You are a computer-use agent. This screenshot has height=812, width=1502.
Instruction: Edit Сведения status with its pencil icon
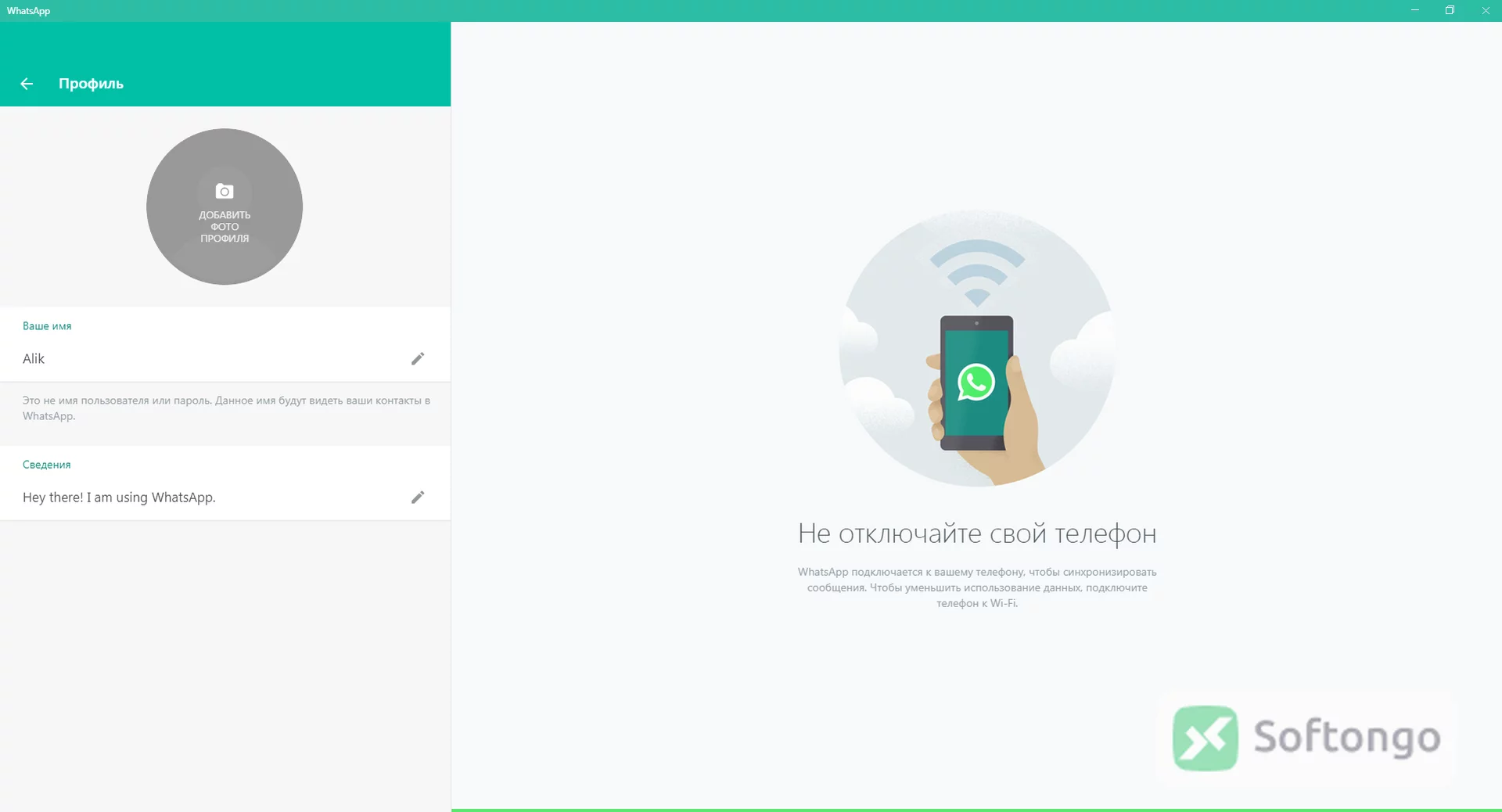[418, 498]
